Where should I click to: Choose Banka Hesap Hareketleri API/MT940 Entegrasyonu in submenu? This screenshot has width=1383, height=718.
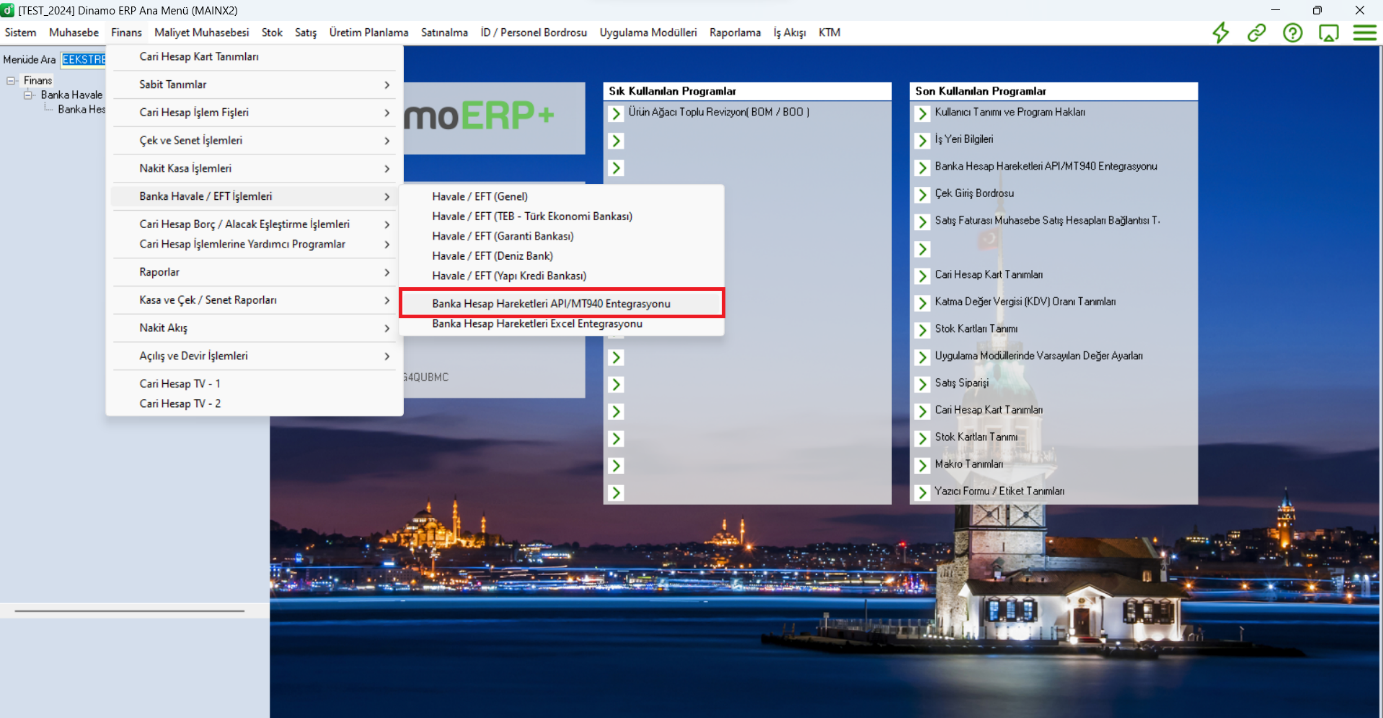[x=561, y=303]
